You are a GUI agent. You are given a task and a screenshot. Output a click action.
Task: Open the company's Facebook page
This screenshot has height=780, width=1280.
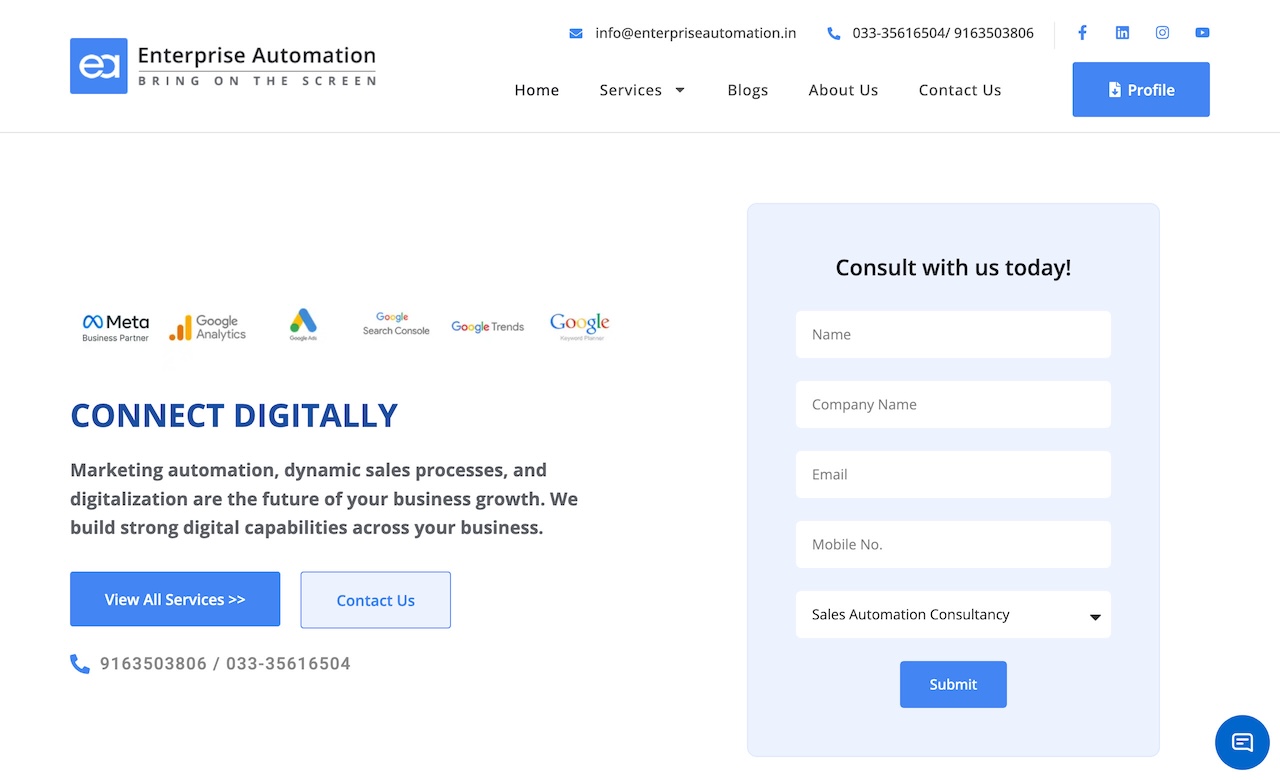coord(1082,32)
